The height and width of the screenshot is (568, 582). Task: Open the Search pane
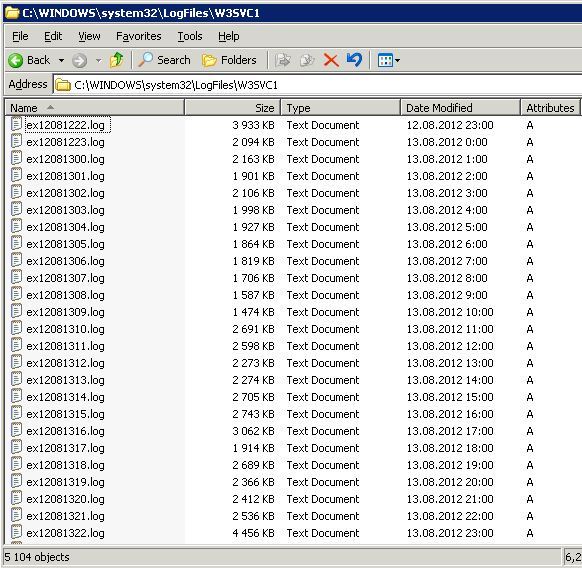[x=164, y=60]
